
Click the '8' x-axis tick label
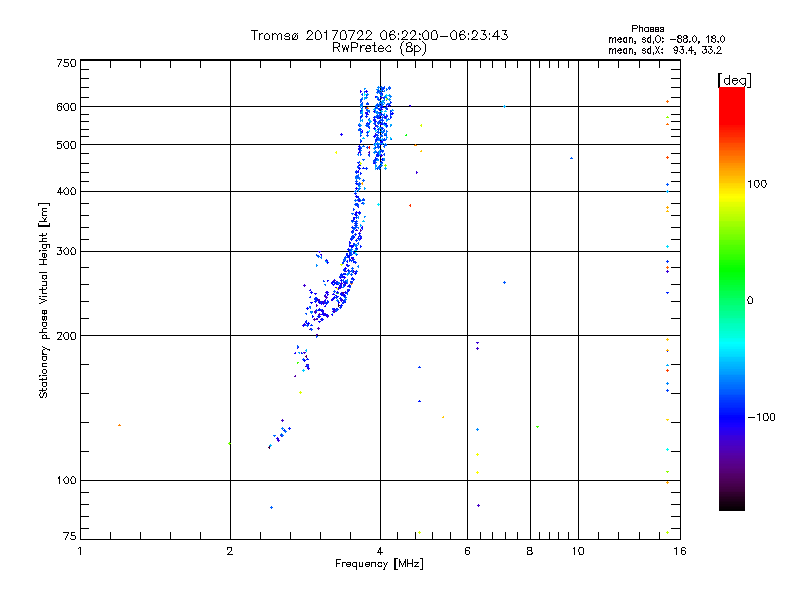pos(530,551)
